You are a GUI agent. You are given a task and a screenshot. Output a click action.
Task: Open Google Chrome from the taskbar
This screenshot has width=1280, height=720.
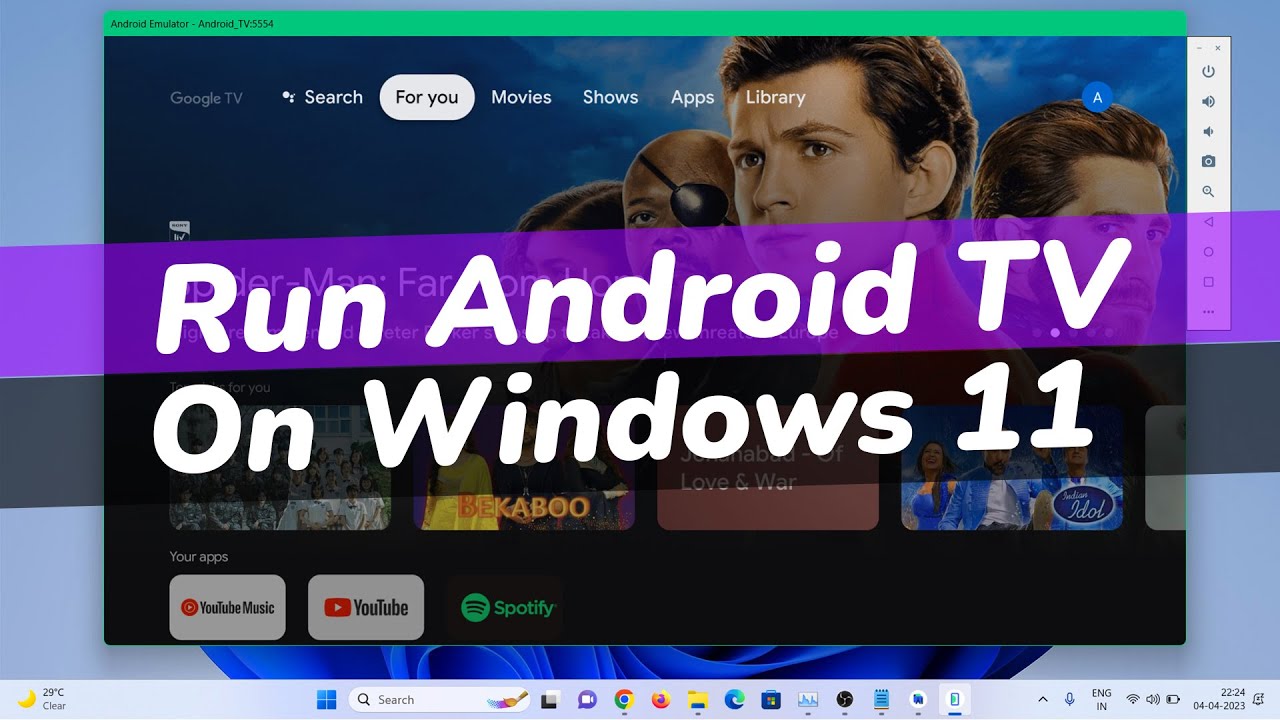click(624, 700)
